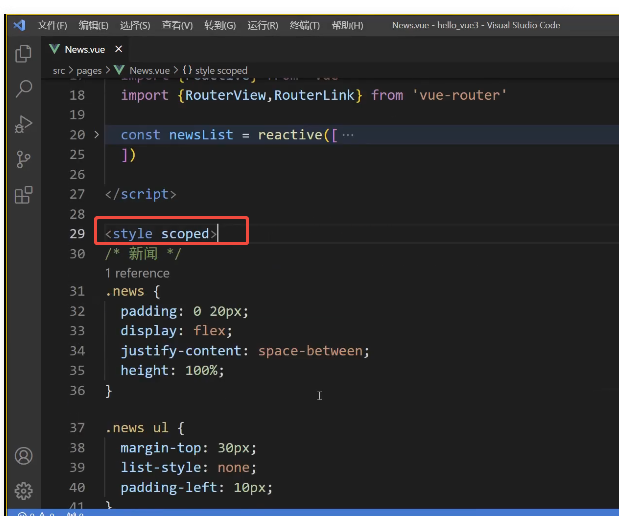
Task: Close the News.vue tab
Action: click(x=118, y=49)
